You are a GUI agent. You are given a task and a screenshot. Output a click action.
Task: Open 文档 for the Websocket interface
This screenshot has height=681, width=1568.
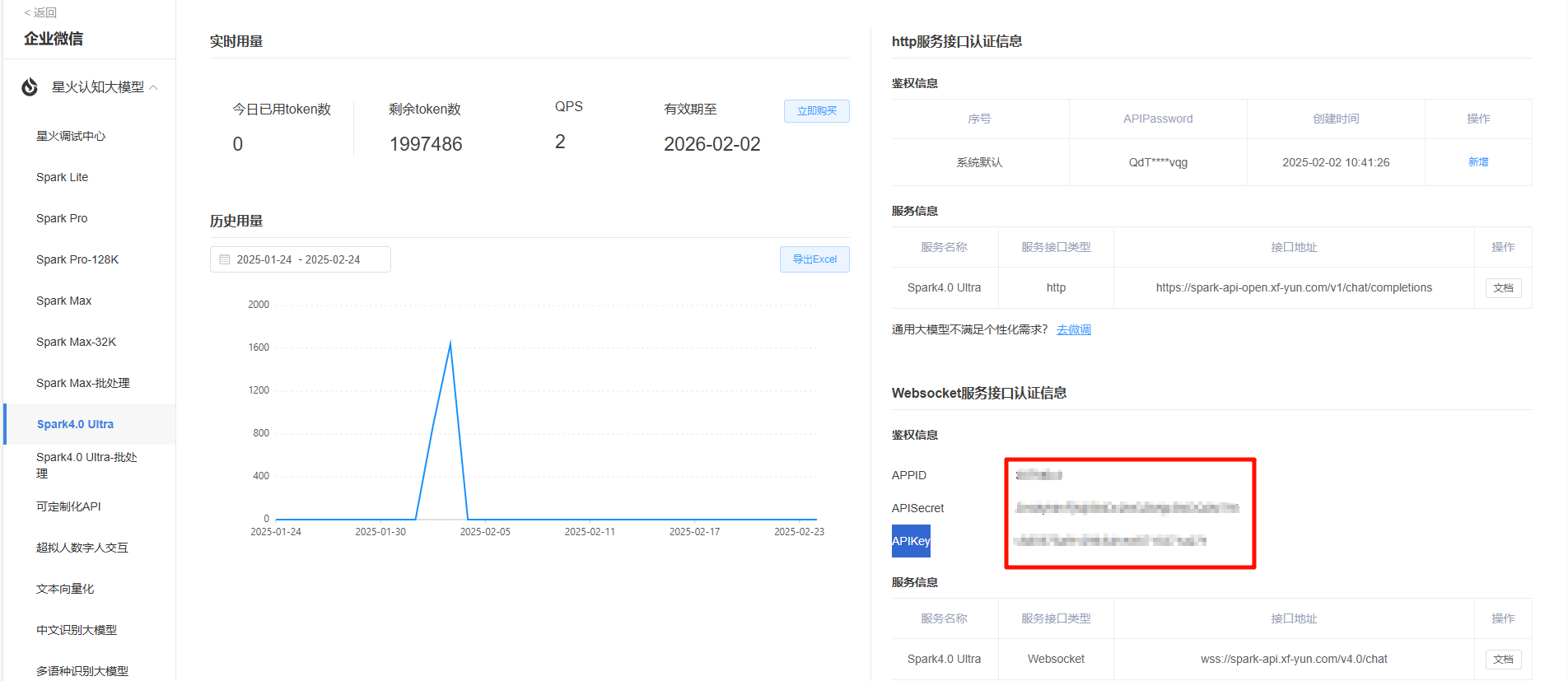point(1503,660)
